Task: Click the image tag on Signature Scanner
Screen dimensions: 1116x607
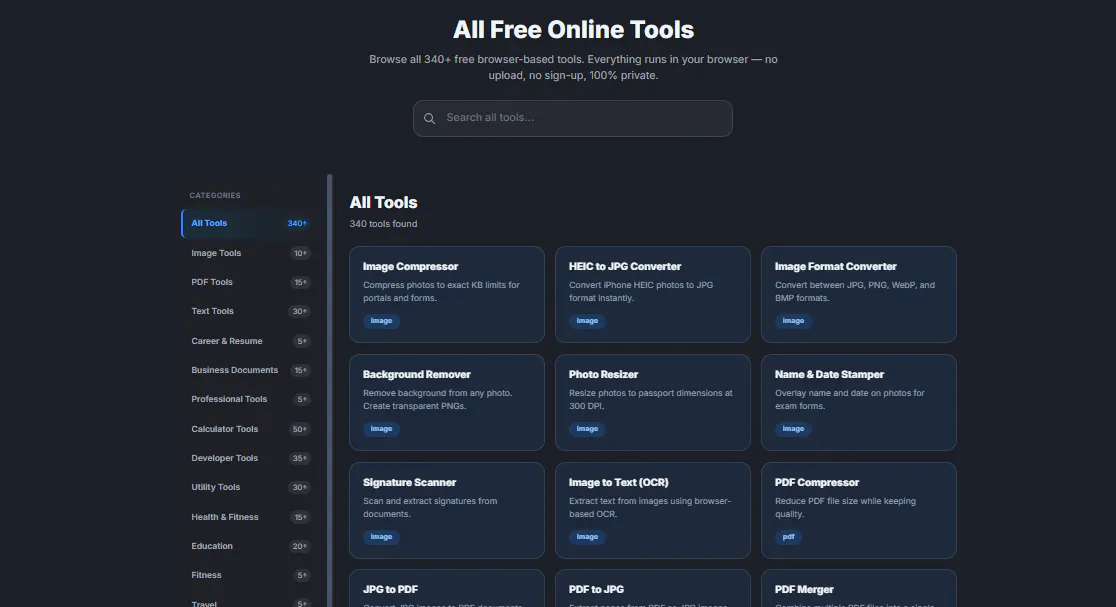Action: tap(381, 537)
